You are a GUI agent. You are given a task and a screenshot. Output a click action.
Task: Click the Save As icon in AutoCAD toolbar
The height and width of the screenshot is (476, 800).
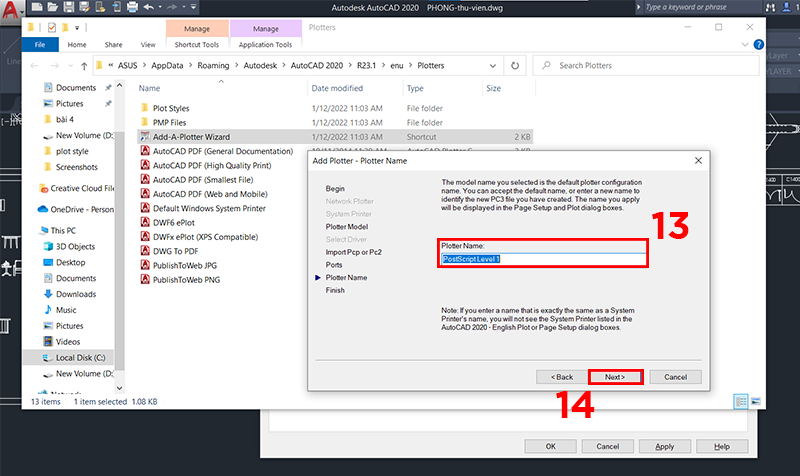84,7
